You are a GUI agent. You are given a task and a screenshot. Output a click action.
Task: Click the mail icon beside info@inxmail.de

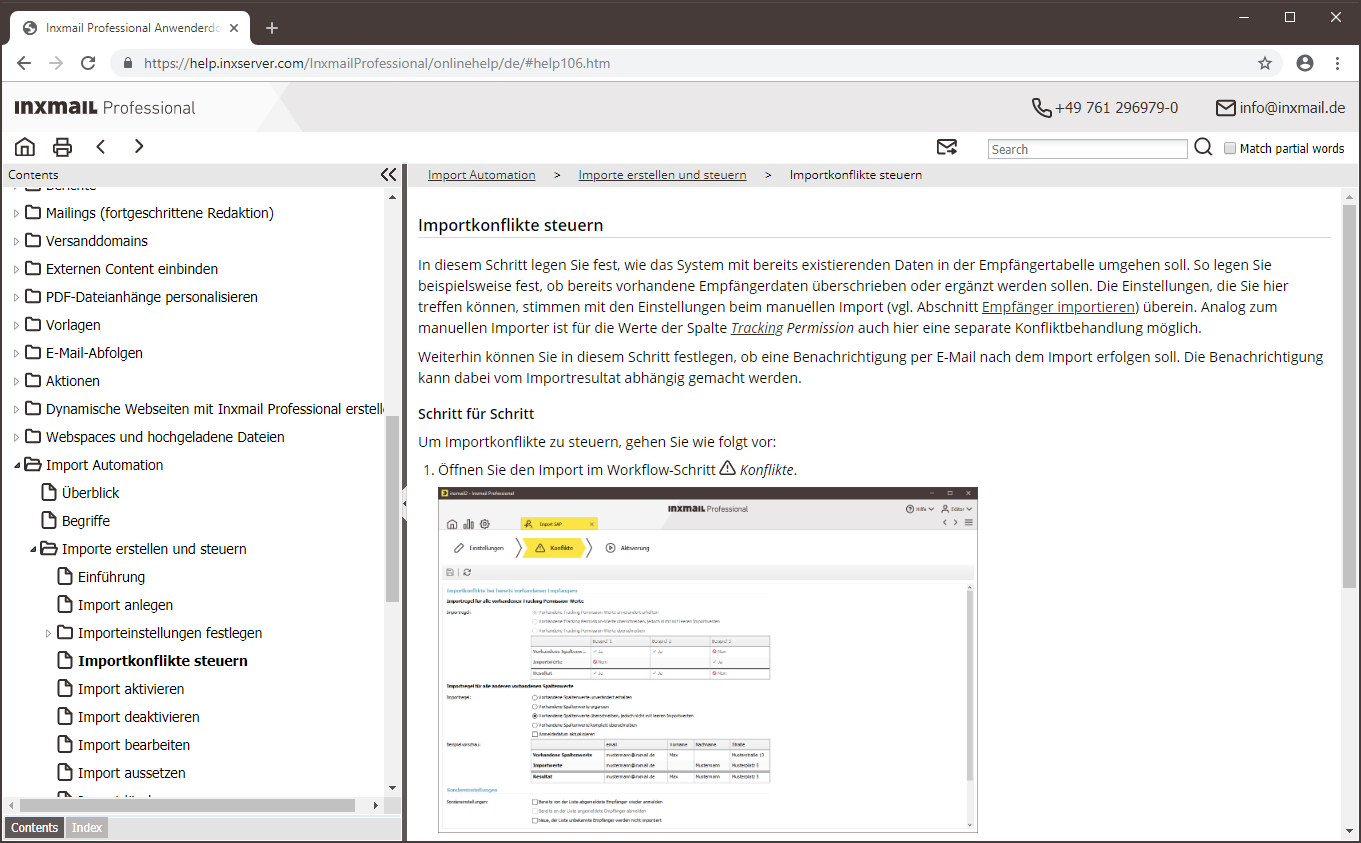[x=1225, y=108]
